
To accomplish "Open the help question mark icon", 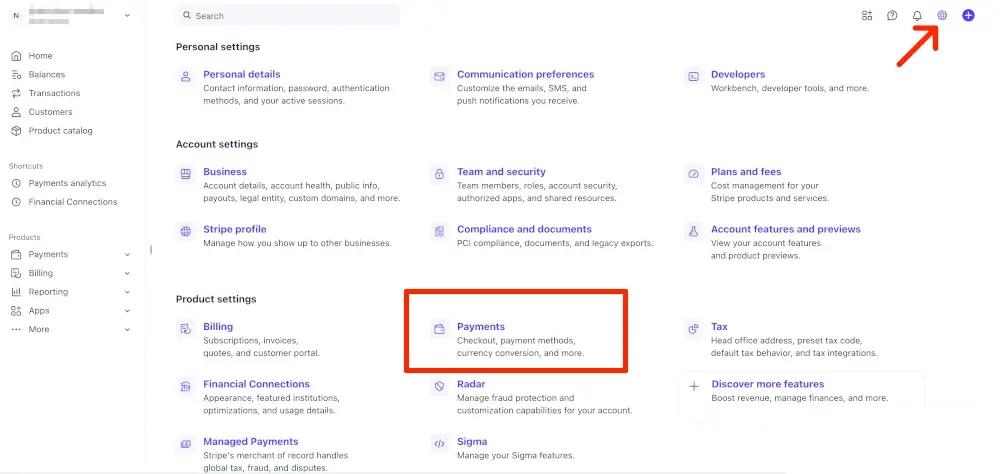I will pyautogui.click(x=892, y=15).
